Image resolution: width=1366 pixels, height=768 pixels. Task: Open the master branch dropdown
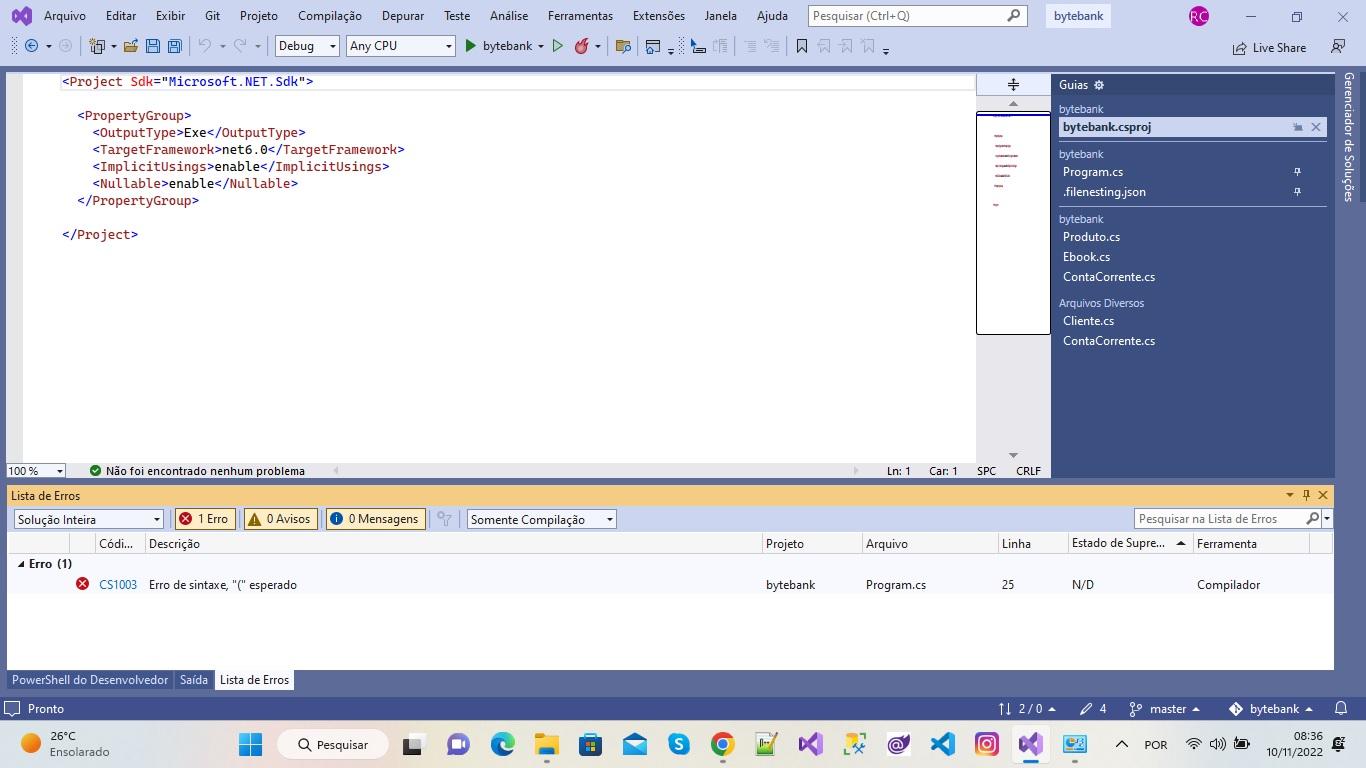(x=1164, y=709)
